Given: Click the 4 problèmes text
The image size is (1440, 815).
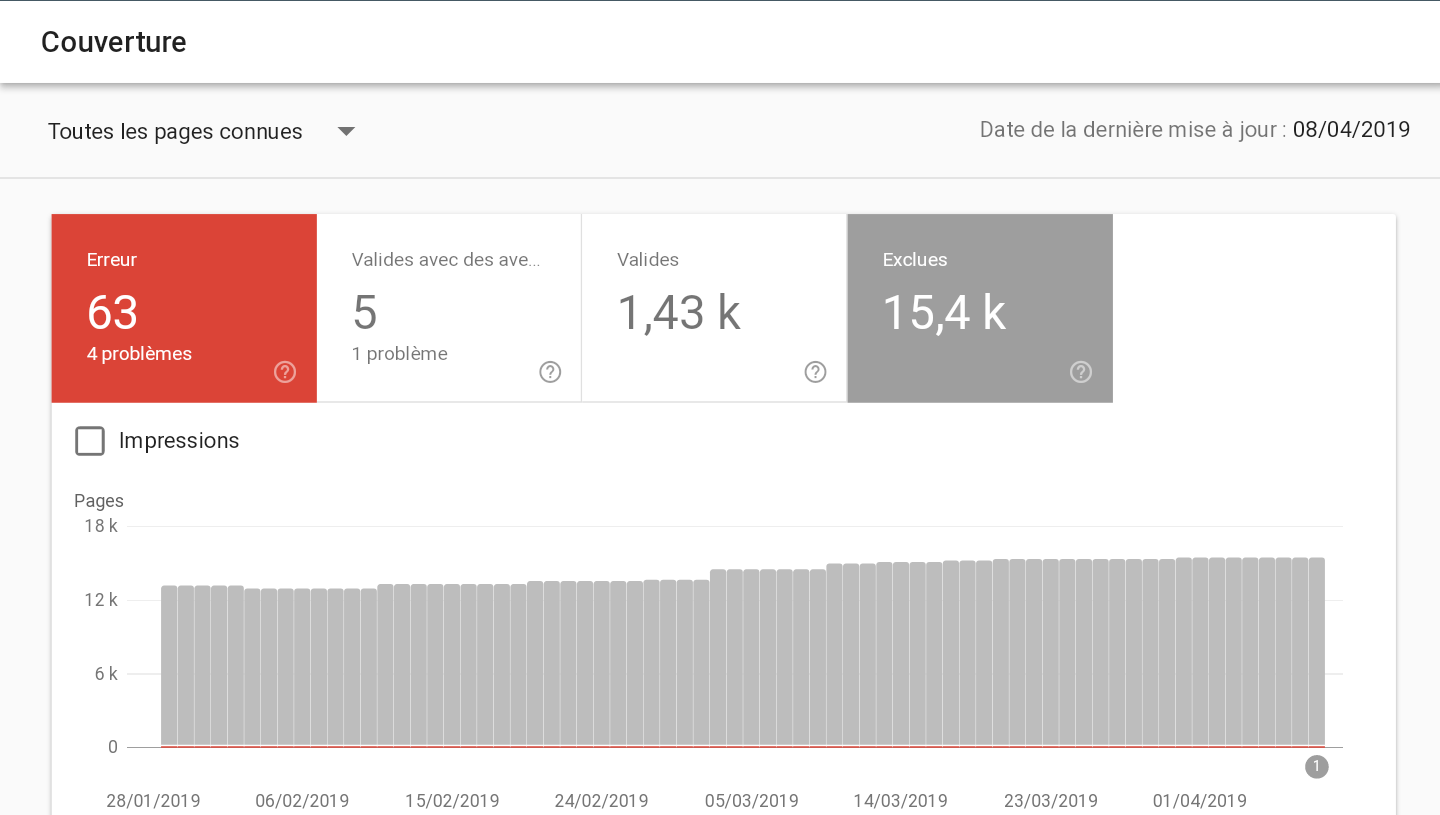Looking at the screenshot, I should (x=139, y=354).
